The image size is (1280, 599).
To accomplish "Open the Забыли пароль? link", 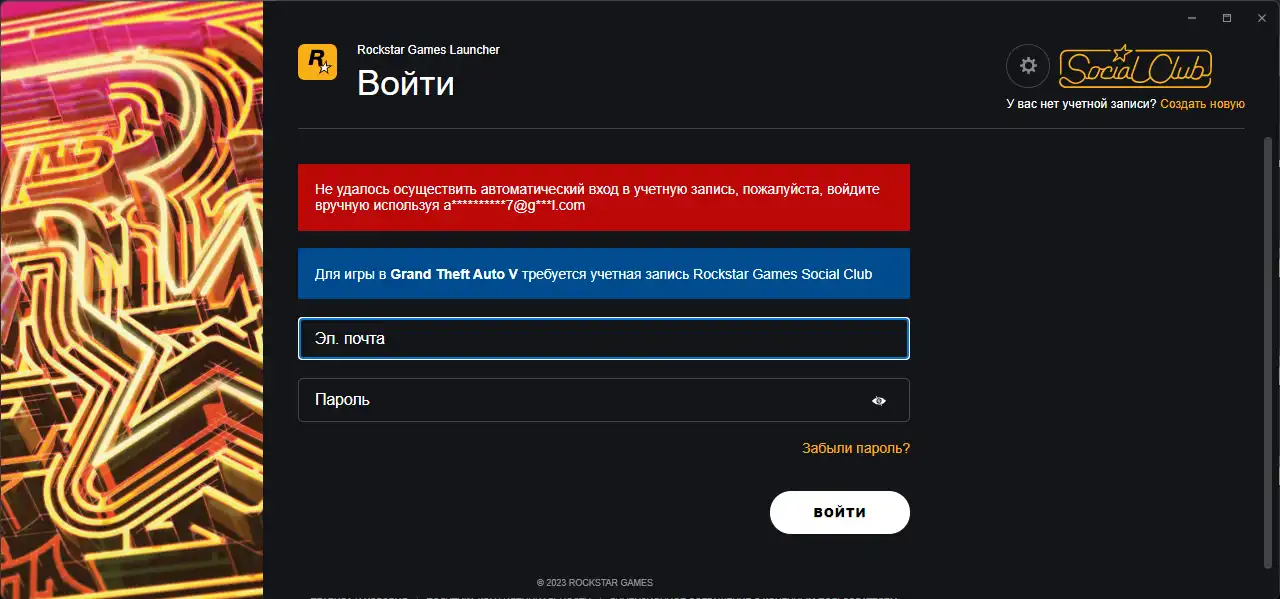I will tap(856, 448).
